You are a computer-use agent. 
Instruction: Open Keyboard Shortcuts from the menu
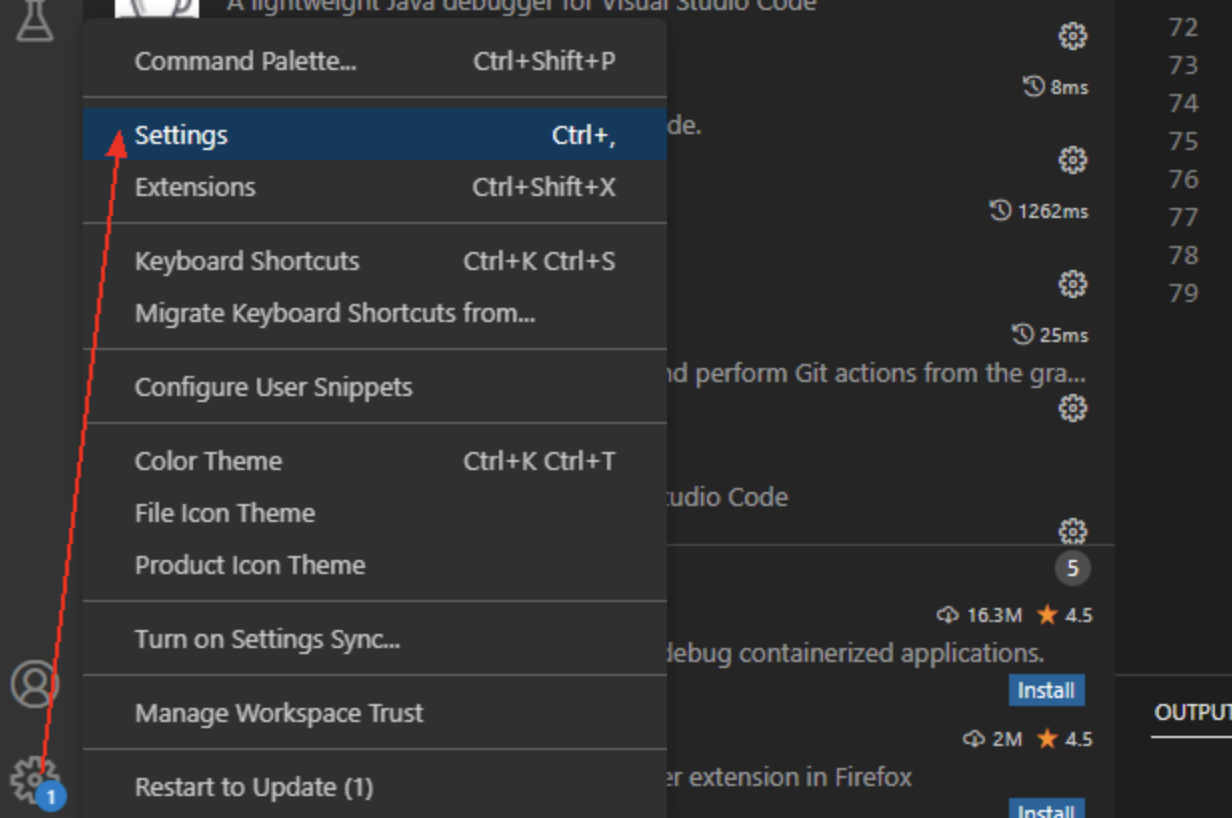375,261
